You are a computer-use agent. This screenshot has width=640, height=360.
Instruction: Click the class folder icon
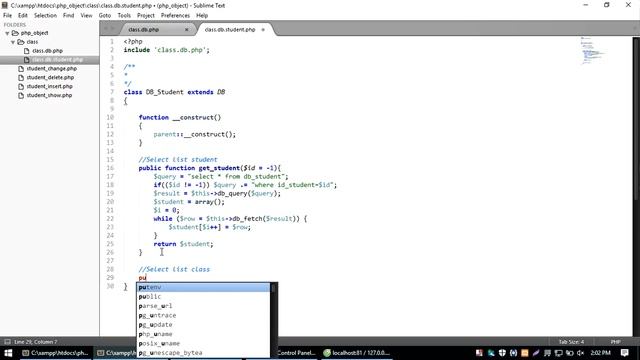pos(21,42)
